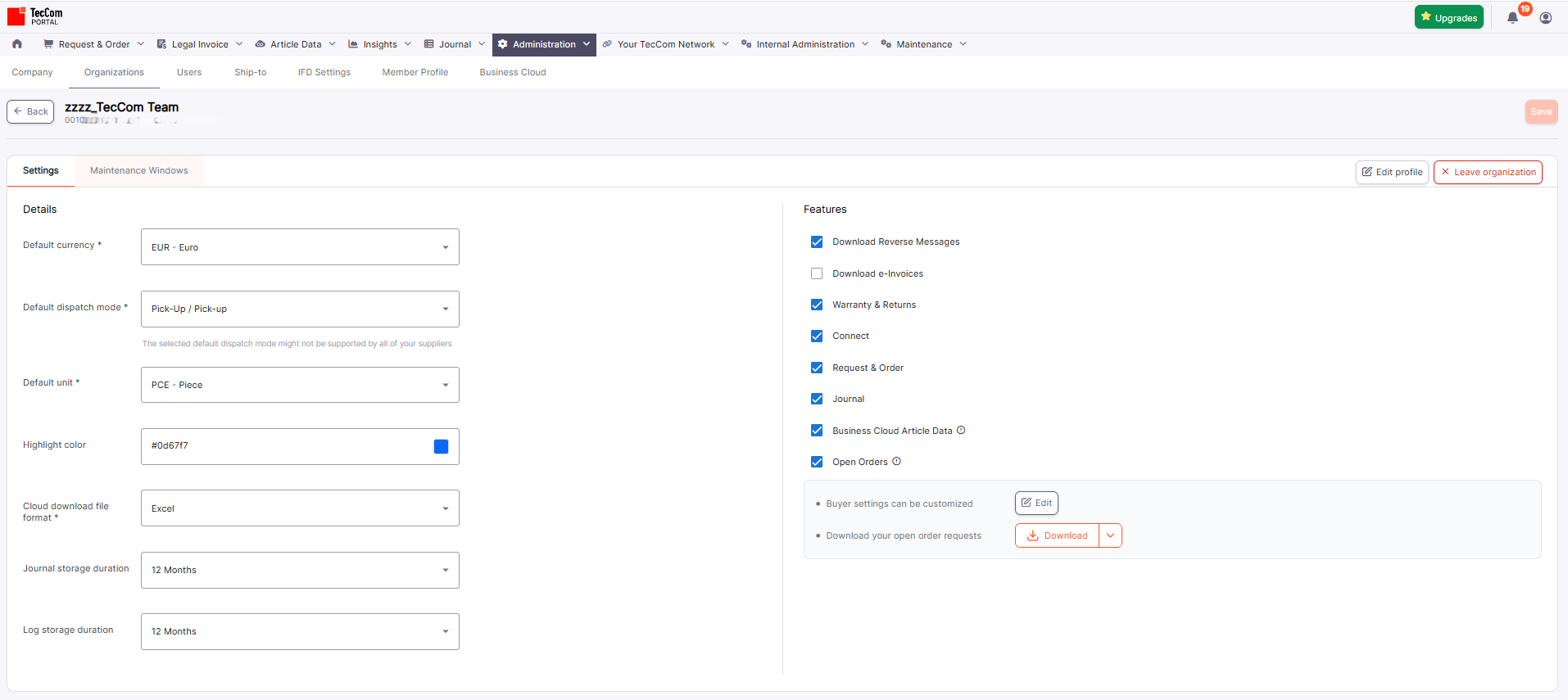Expand the Insights menu chevron
The width and height of the screenshot is (1568, 700).
click(x=408, y=44)
